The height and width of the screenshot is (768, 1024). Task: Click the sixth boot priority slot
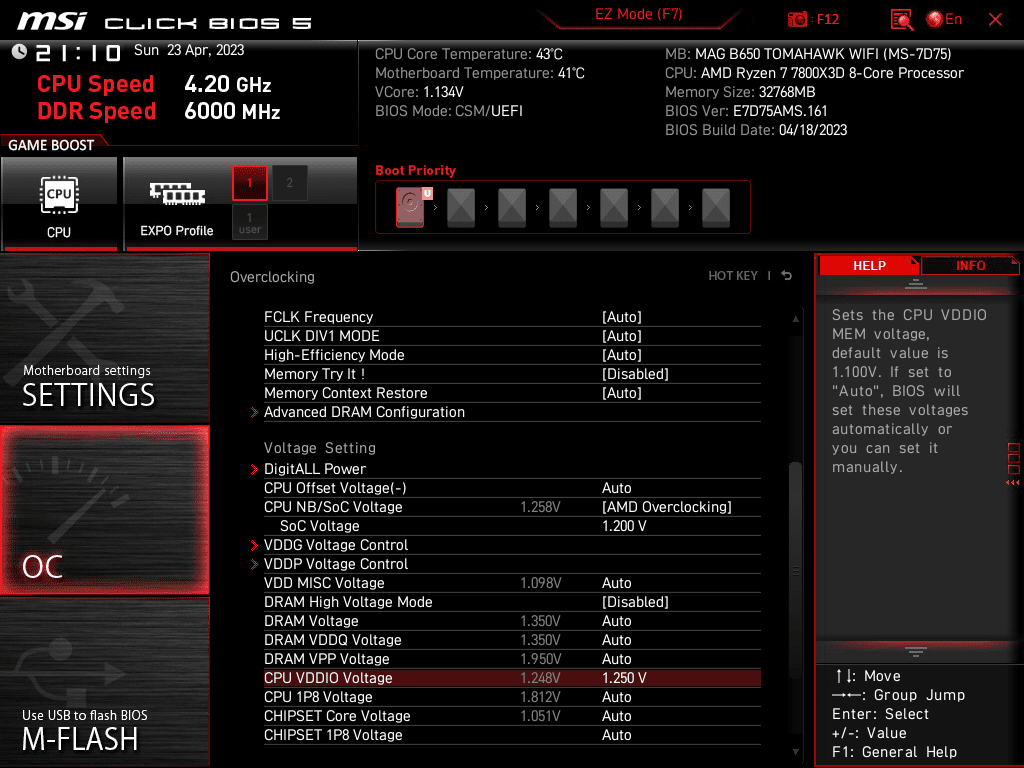click(665, 207)
